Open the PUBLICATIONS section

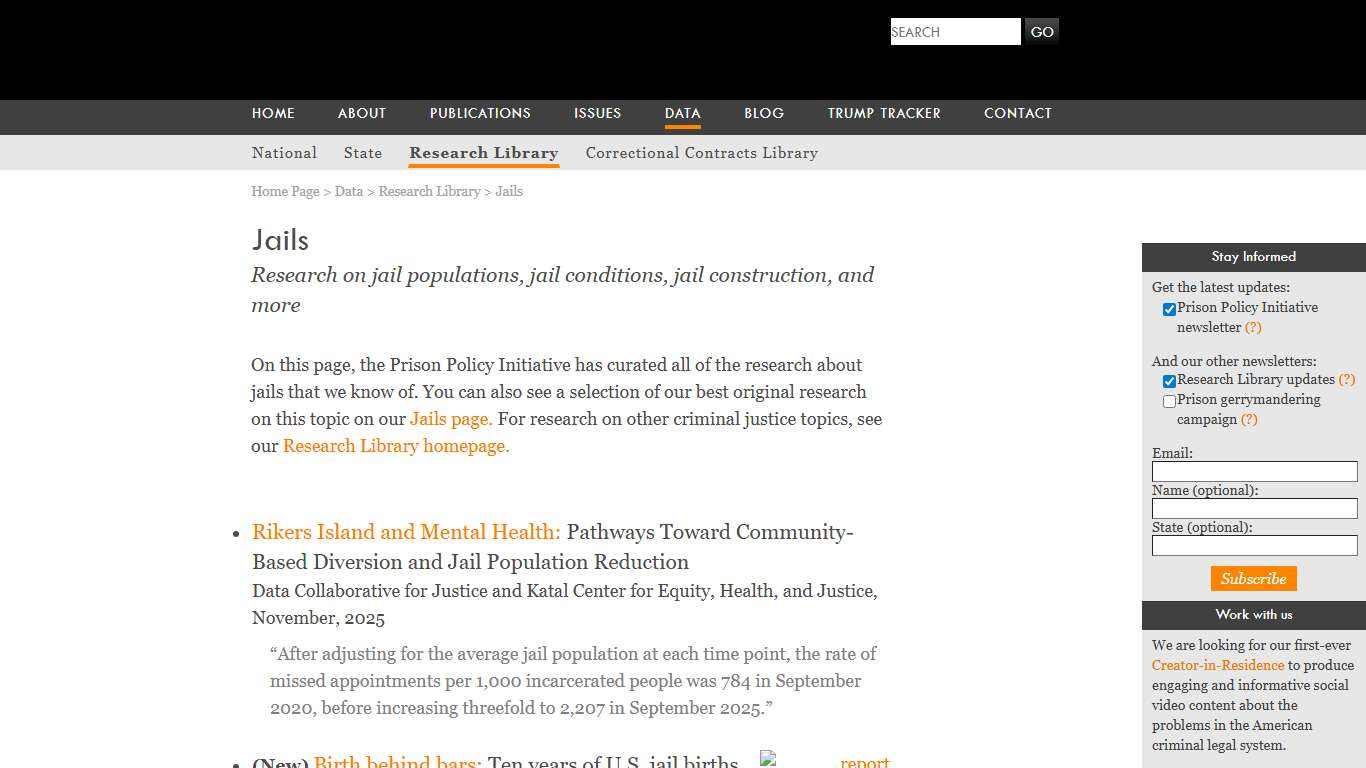pyautogui.click(x=480, y=113)
